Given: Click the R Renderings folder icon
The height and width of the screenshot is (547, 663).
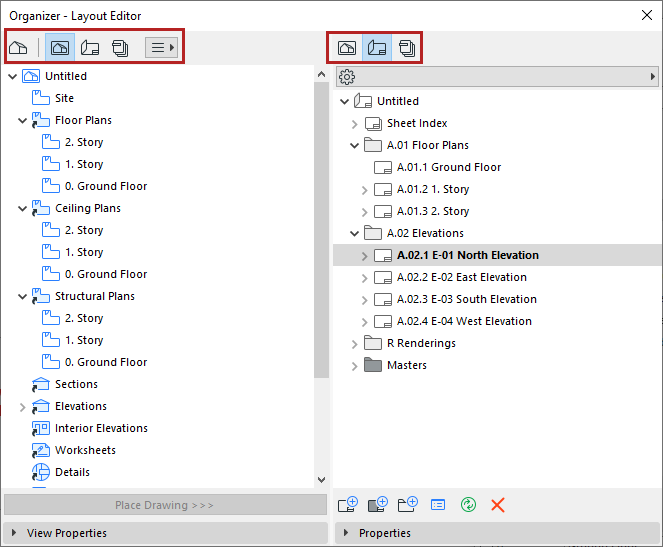Looking at the screenshot, I should click(373, 343).
